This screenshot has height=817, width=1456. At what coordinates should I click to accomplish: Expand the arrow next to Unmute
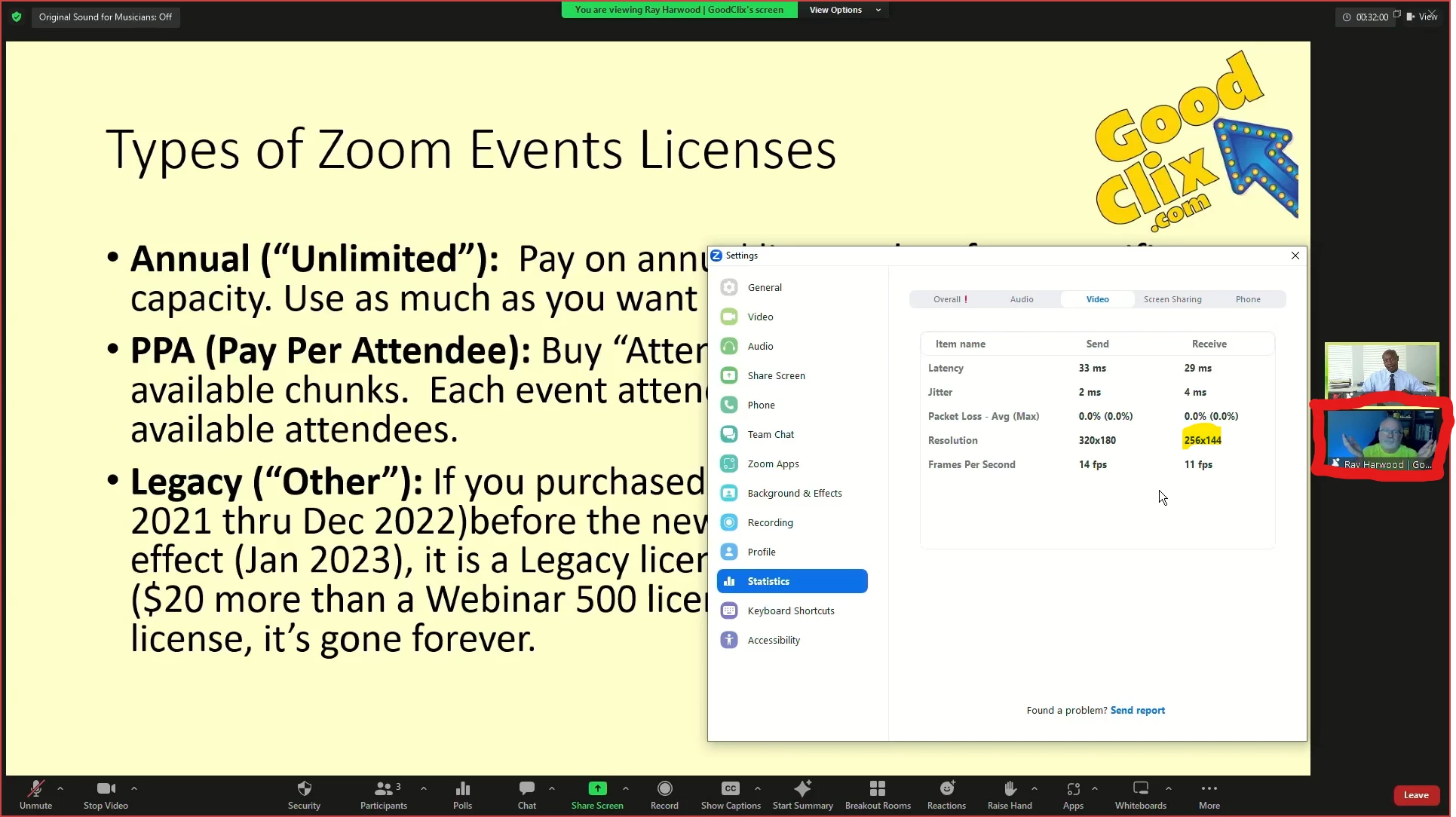point(60,788)
